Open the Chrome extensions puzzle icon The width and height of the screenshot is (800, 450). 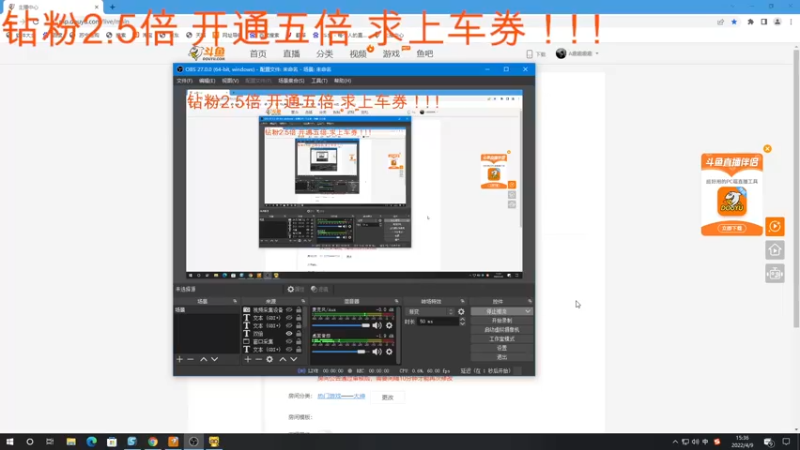(x=750, y=22)
